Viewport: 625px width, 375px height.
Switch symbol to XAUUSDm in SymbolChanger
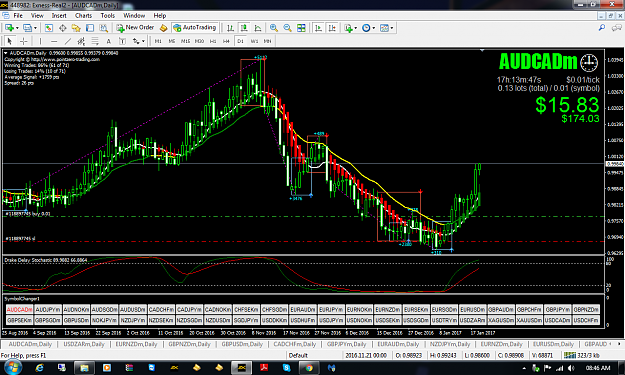point(529,320)
